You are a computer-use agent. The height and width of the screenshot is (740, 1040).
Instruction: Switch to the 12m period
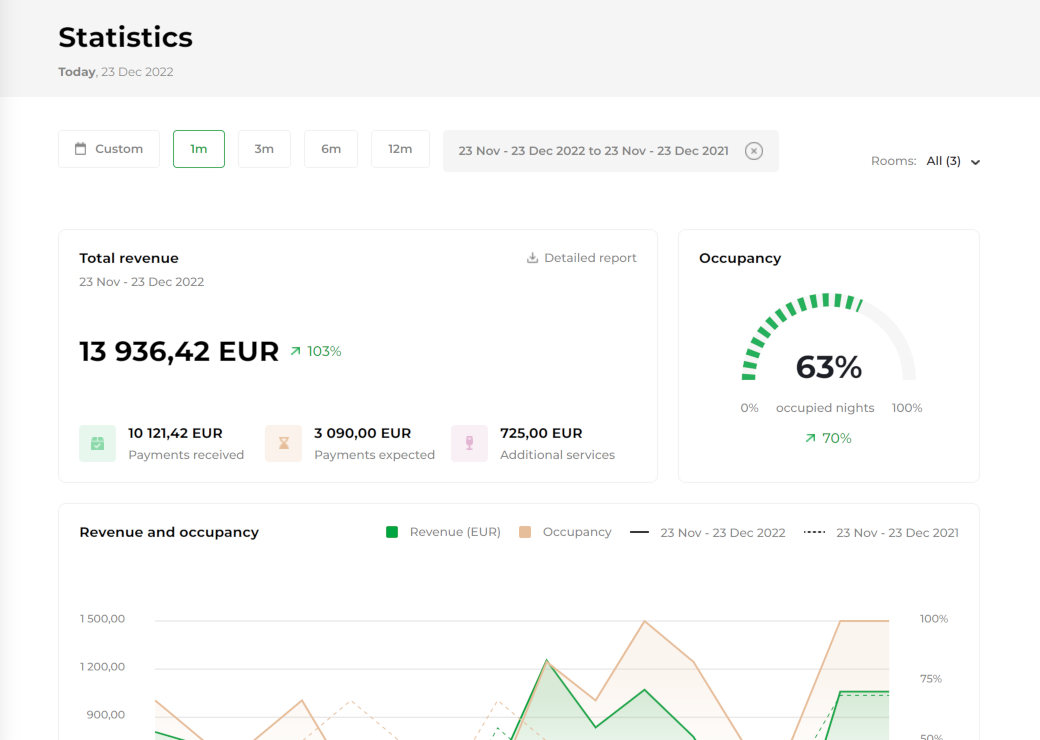[400, 149]
